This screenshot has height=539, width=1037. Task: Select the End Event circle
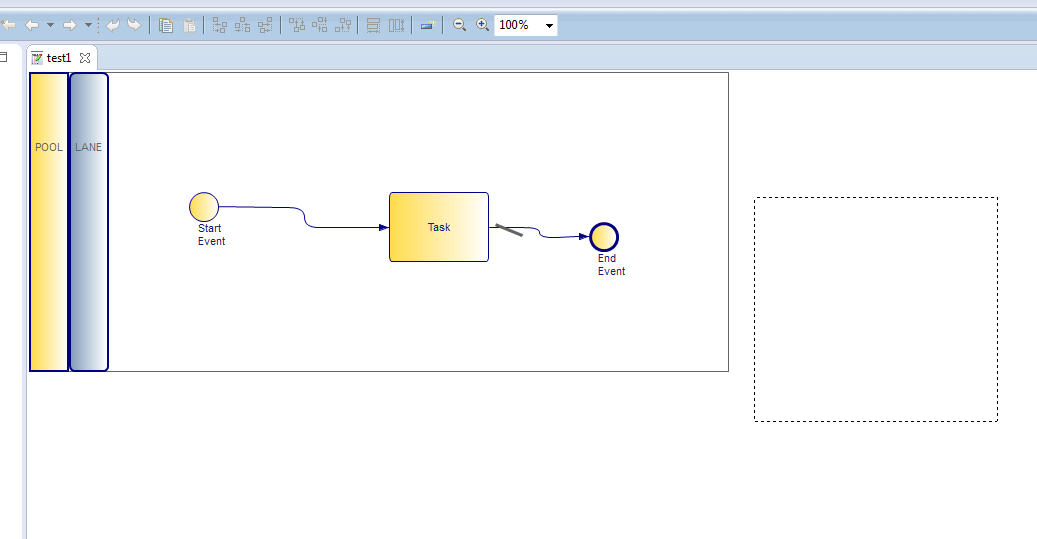[604, 237]
